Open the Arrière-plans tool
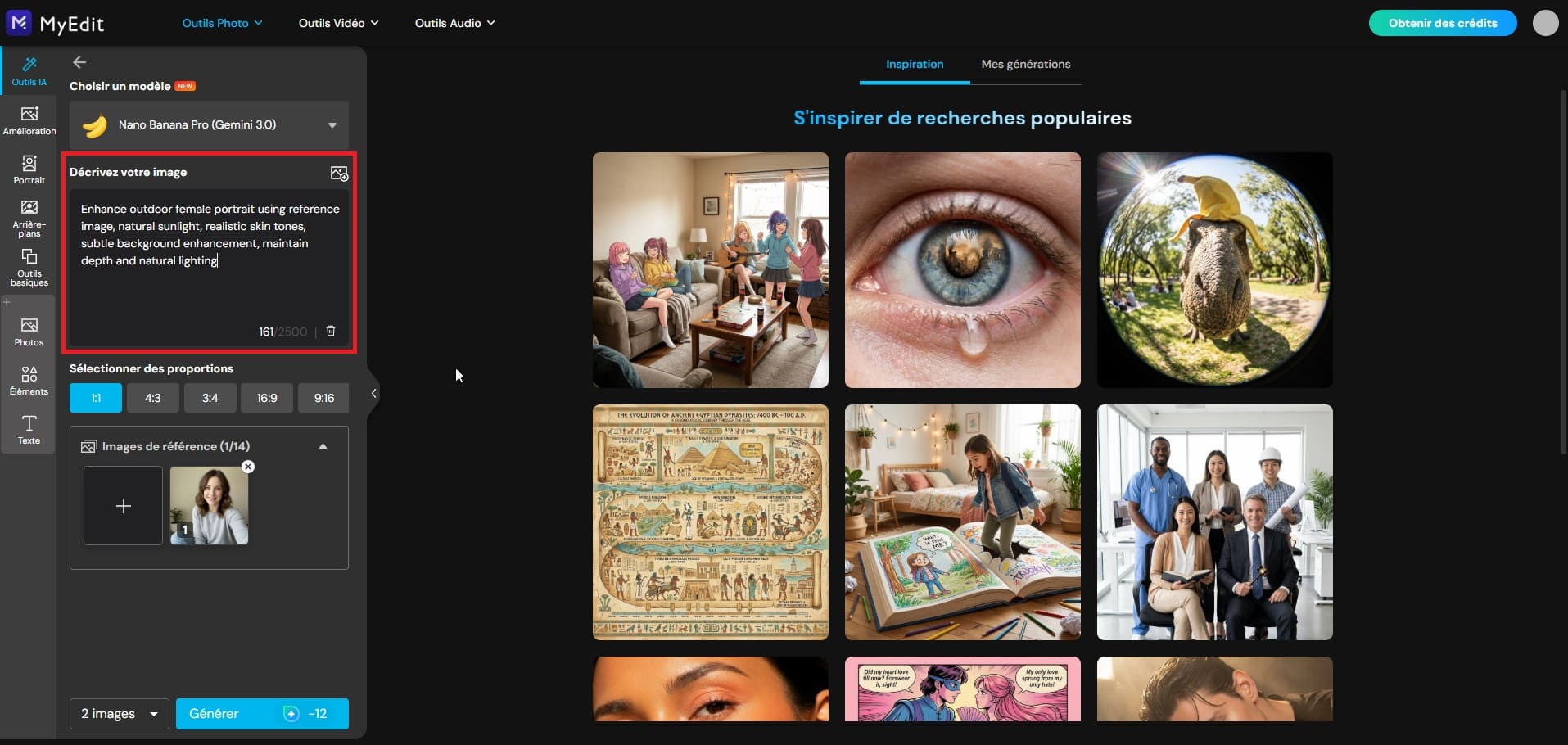The width and height of the screenshot is (1568, 745). [x=29, y=215]
